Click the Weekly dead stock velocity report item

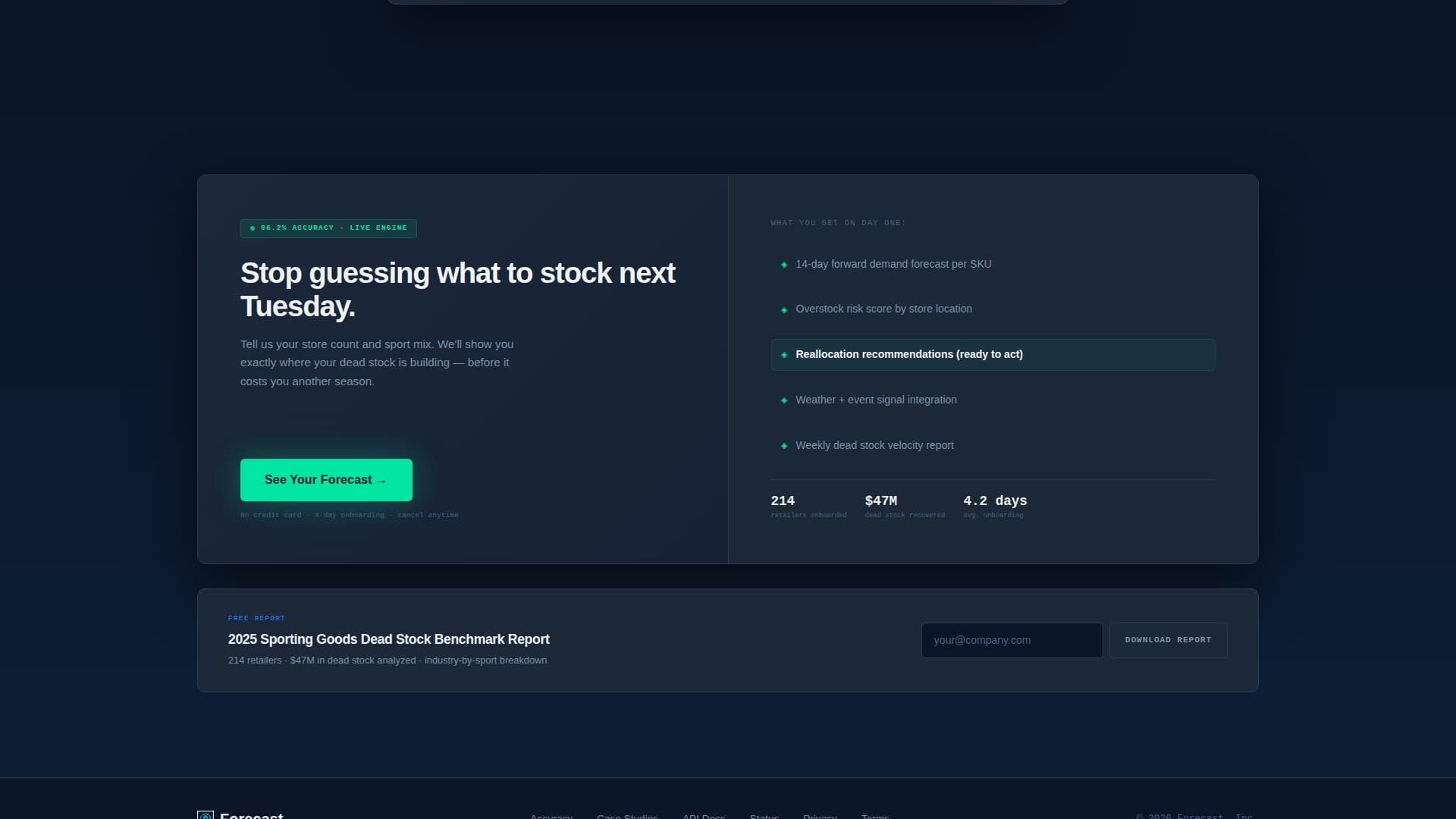pyautogui.click(x=993, y=446)
